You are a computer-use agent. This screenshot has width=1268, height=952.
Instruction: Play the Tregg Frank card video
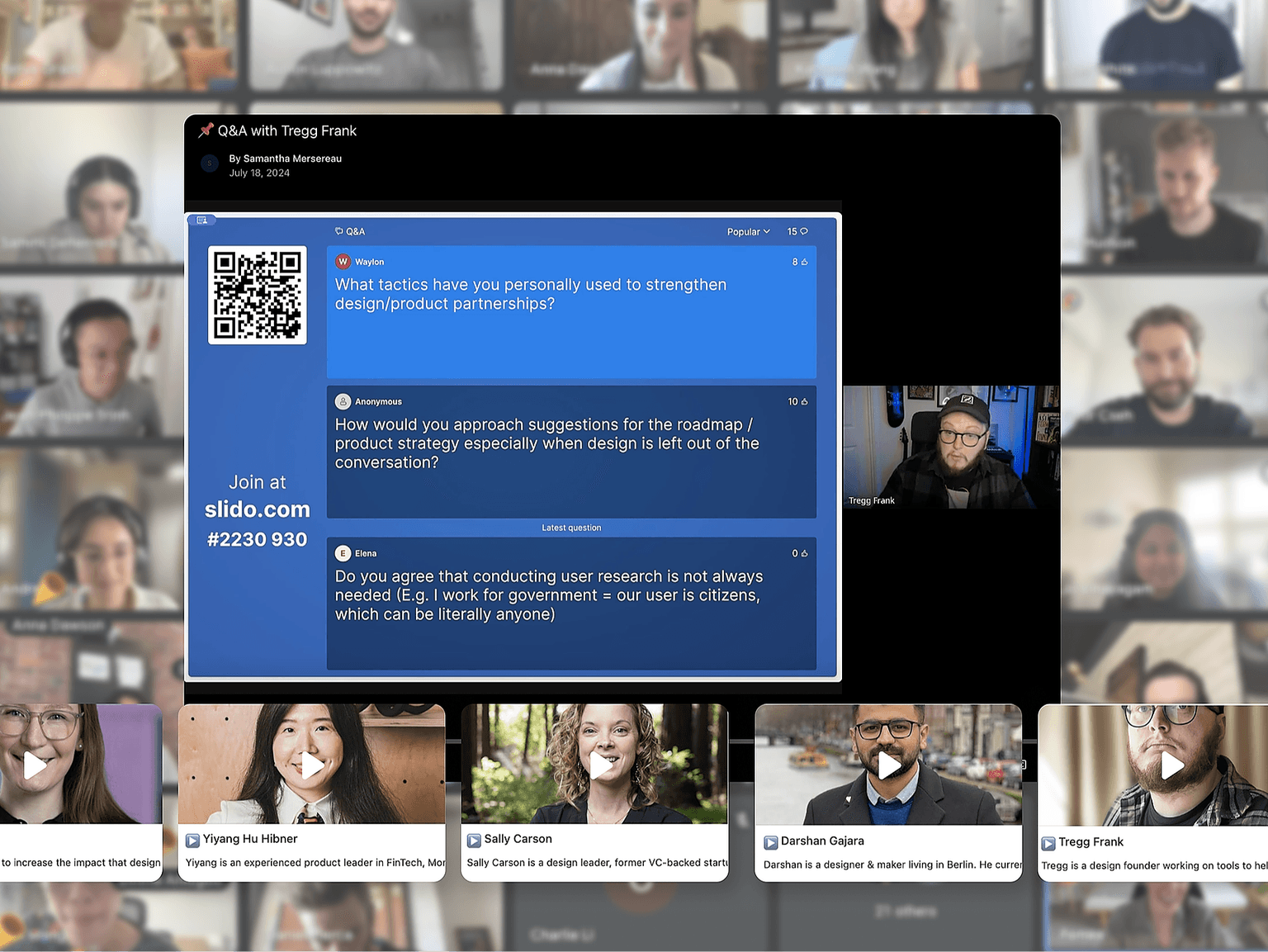(1172, 766)
